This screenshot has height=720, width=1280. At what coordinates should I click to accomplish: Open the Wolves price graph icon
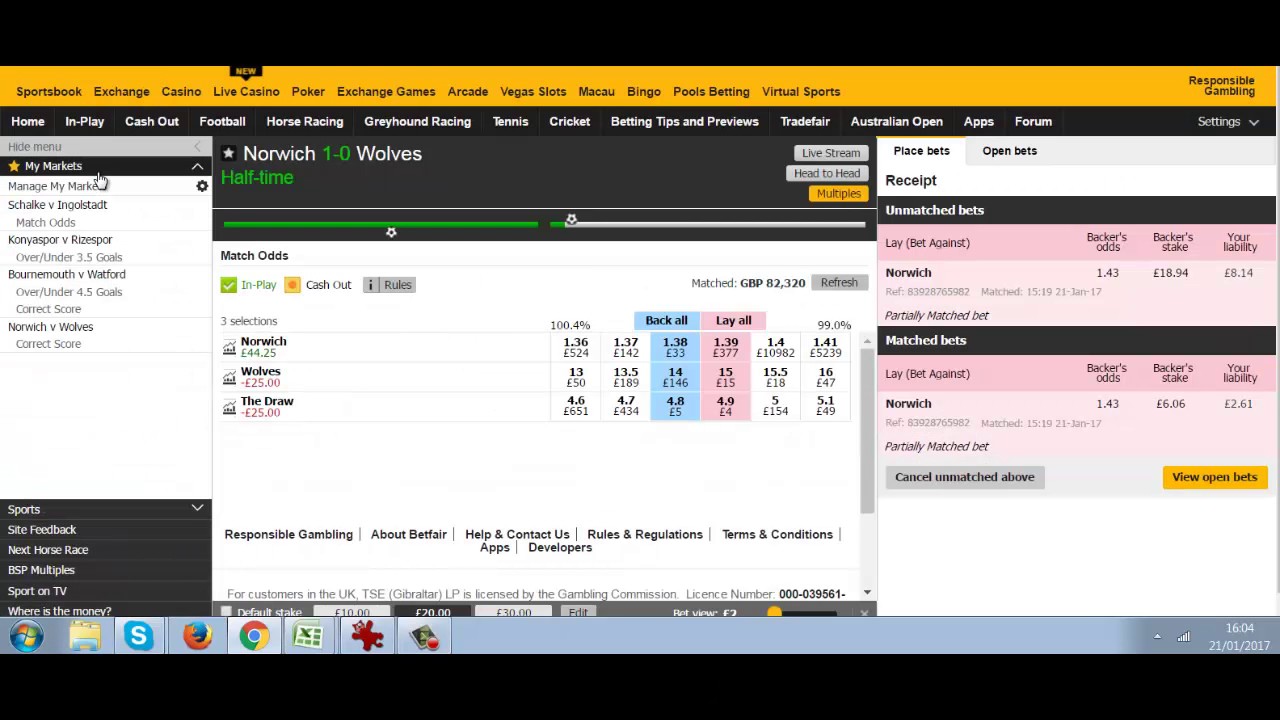tap(229, 377)
